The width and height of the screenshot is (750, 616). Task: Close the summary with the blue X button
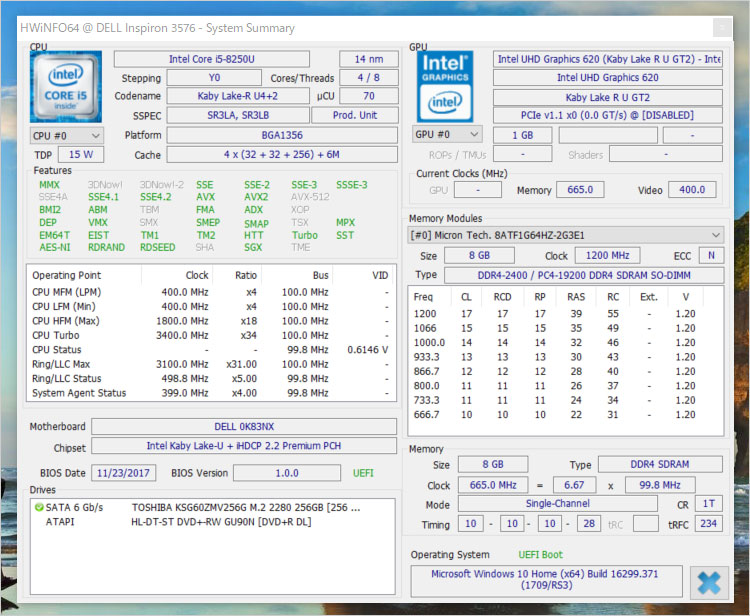coord(709,583)
